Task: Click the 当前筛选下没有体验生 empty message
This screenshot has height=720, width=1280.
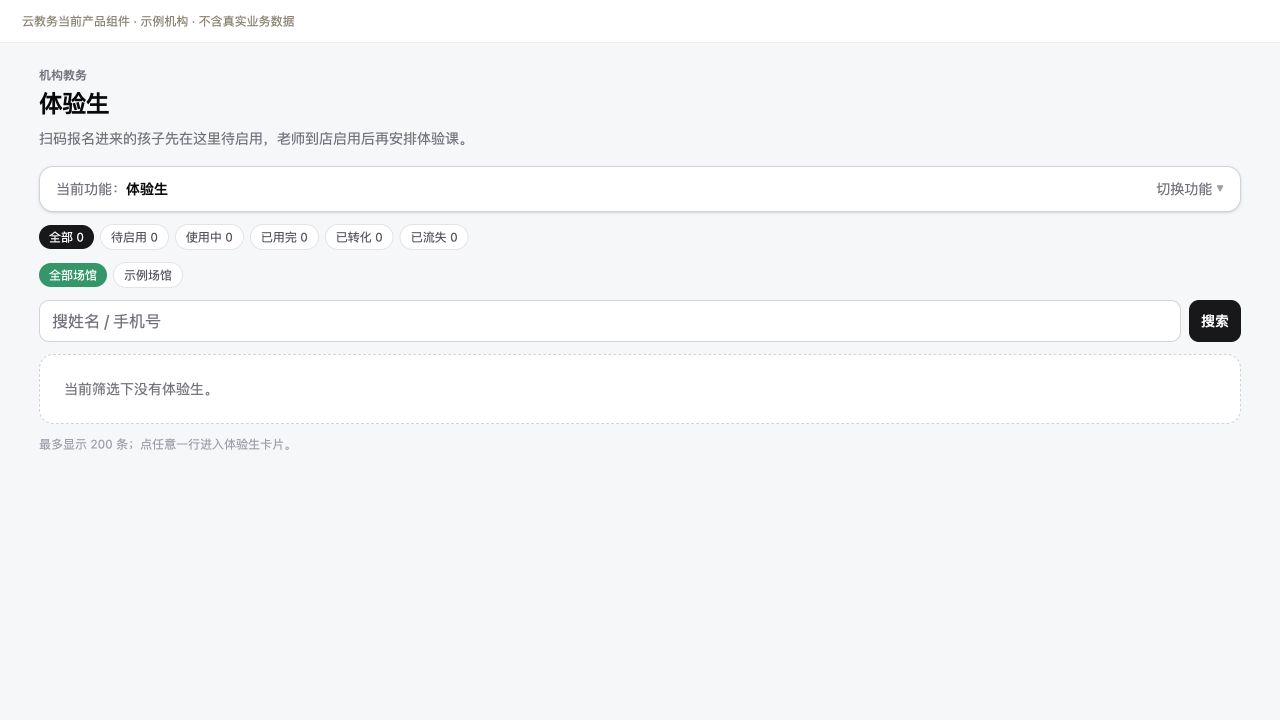Action: [x=139, y=389]
